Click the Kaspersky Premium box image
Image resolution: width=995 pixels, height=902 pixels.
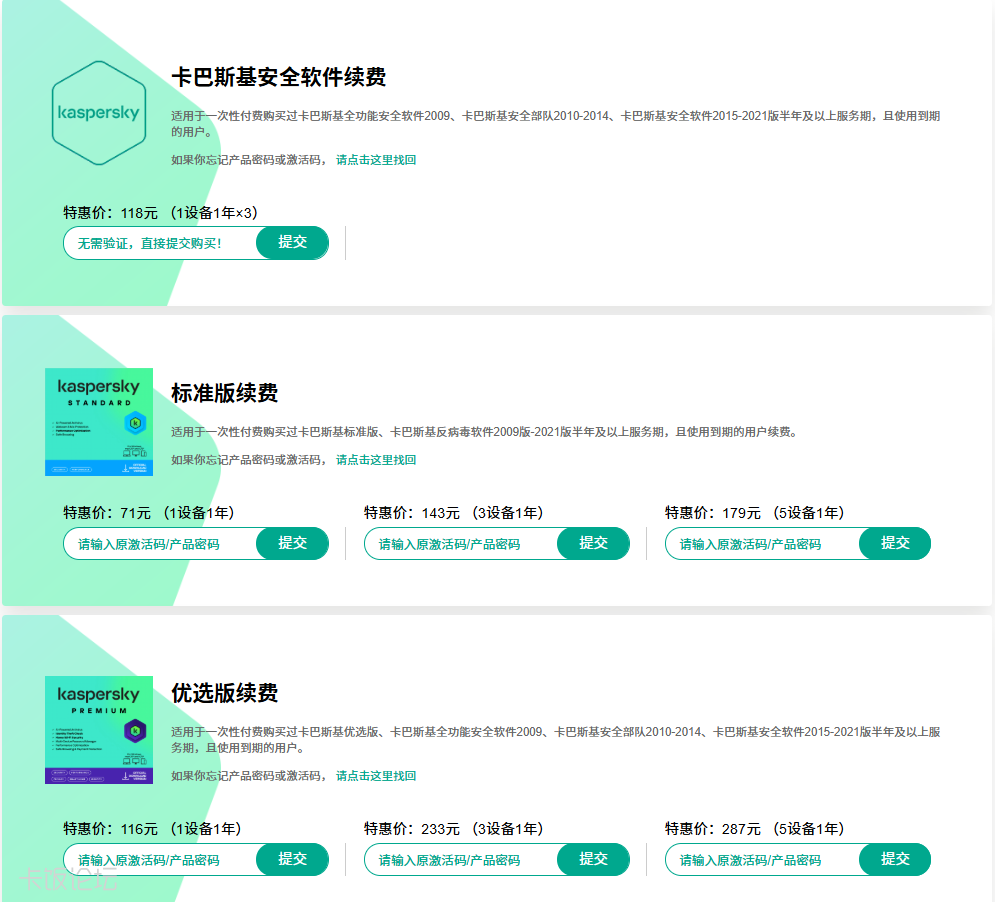point(99,730)
